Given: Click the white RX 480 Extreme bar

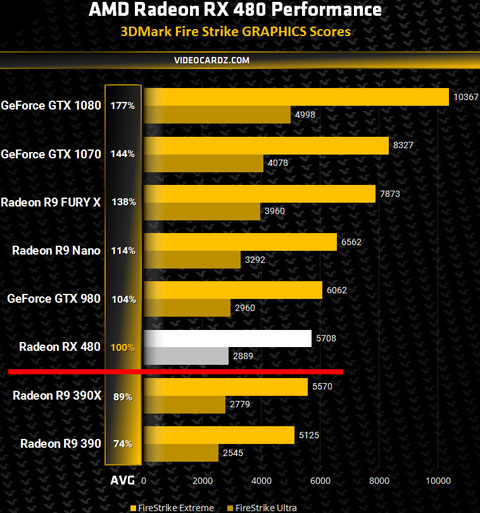Looking at the screenshot, I should pyautogui.click(x=228, y=339).
